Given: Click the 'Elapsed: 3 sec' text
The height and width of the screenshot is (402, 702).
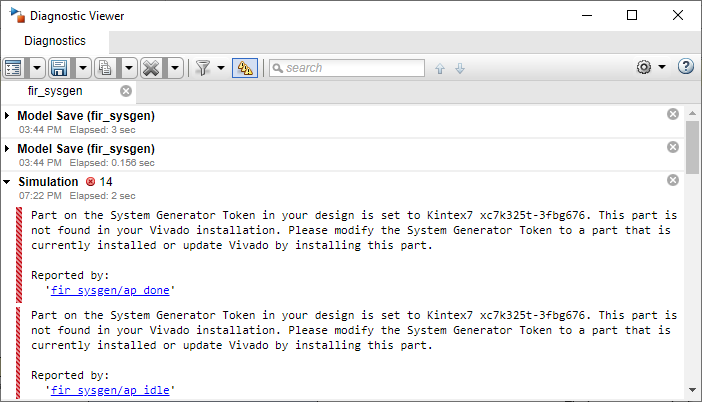Looking at the screenshot, I should click(103, 130).
